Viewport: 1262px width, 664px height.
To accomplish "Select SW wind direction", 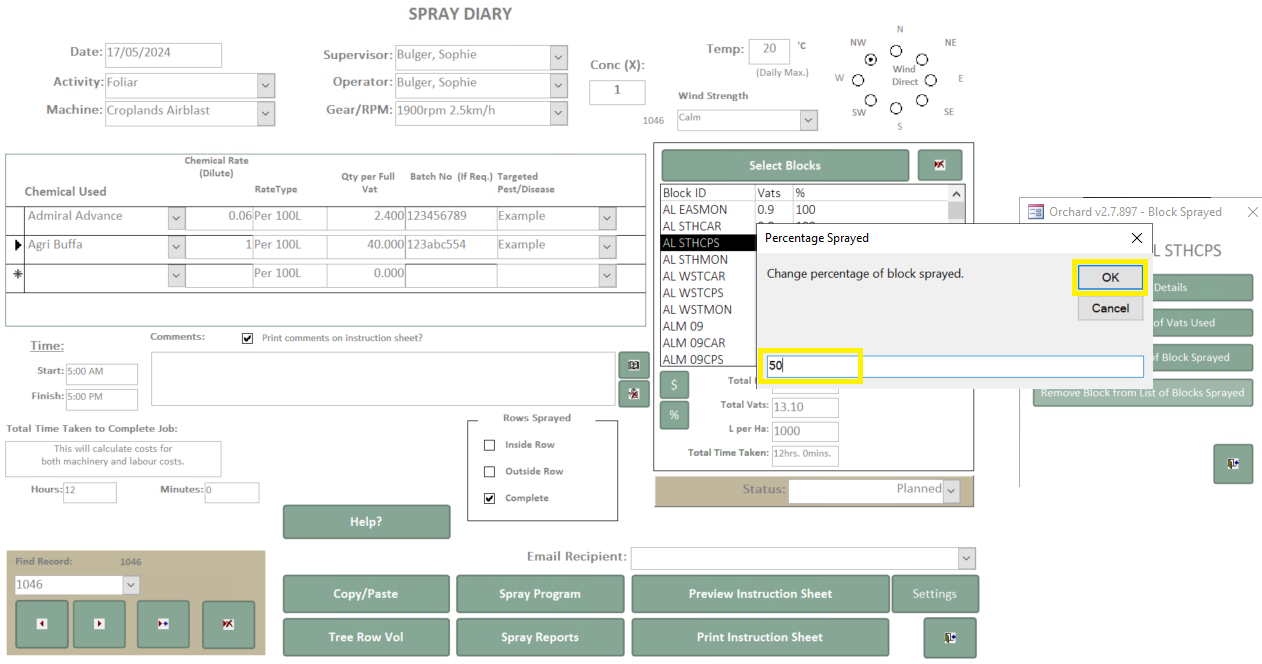I will point(871,100).
